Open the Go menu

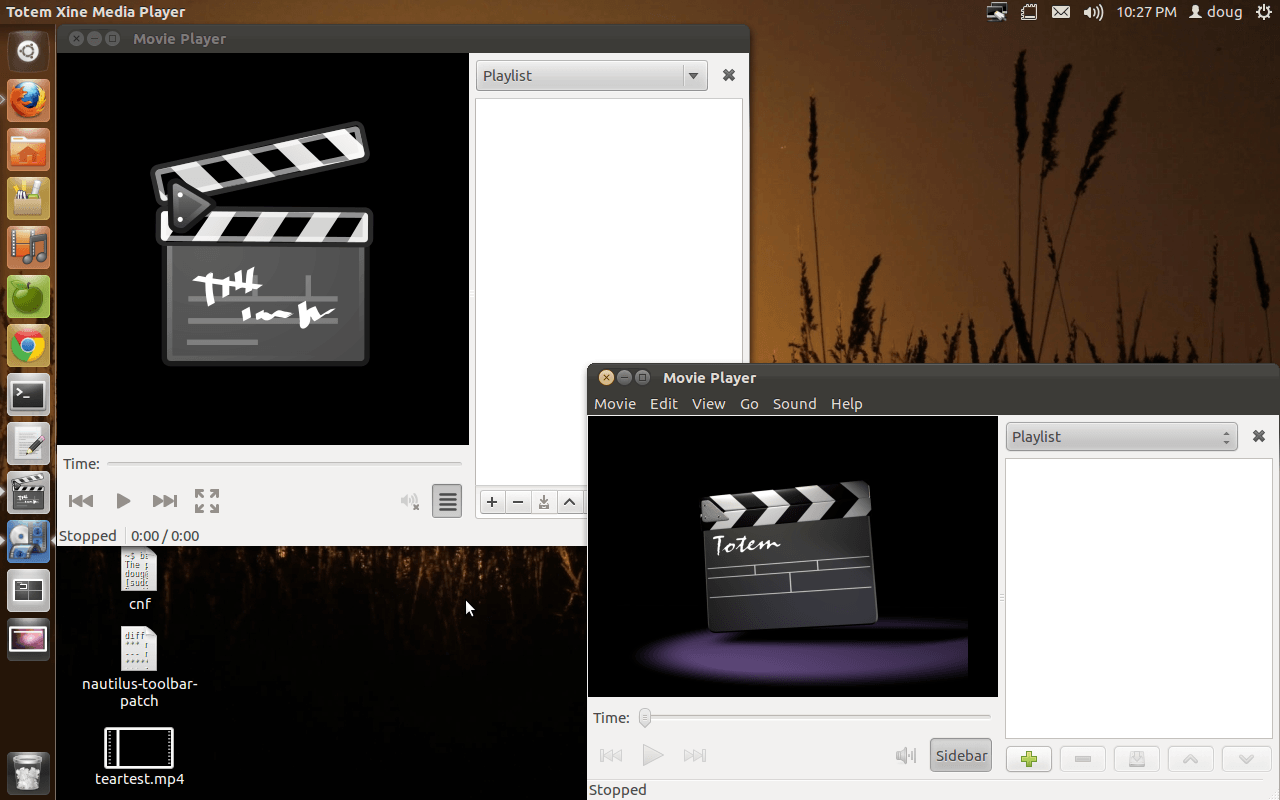[x=749, y=404]
